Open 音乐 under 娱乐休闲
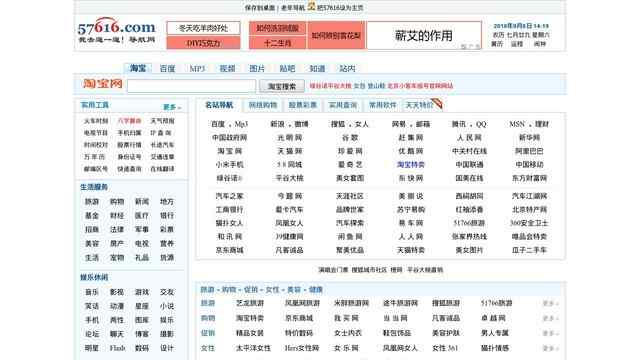 click(92, 292)
